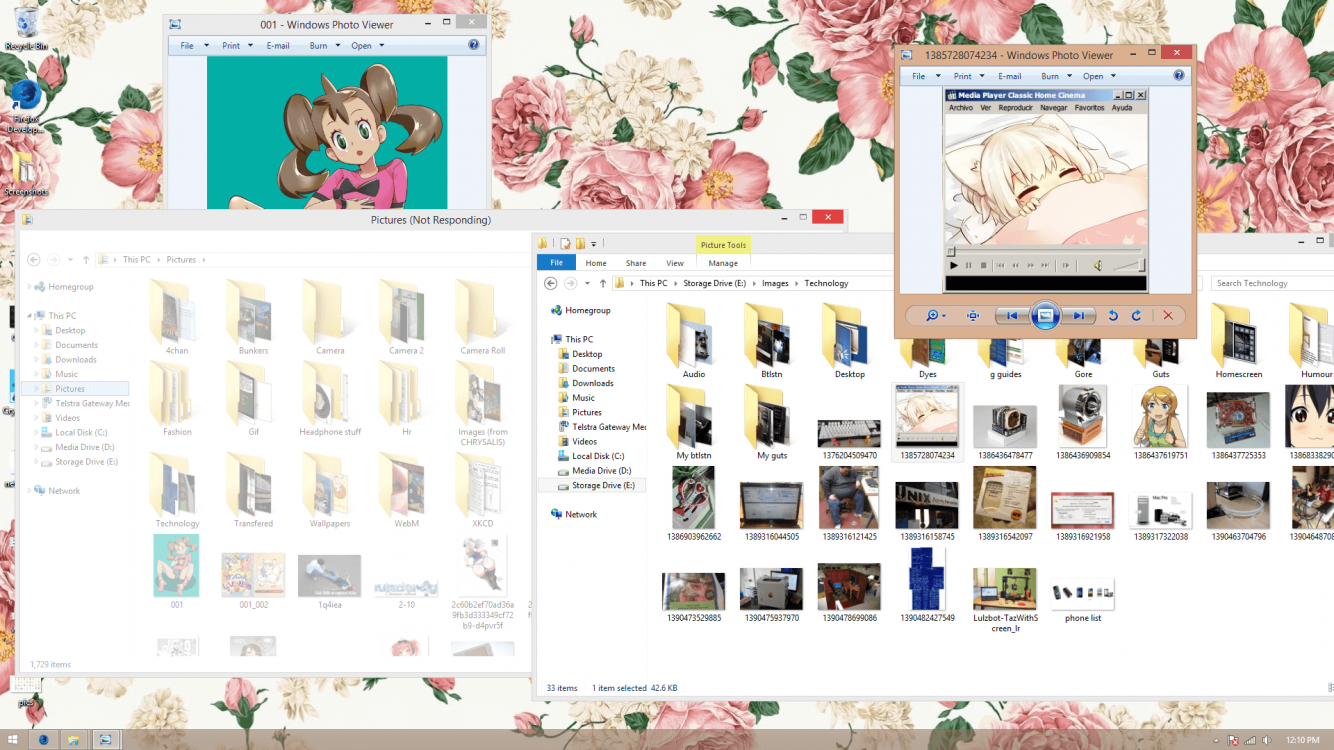Select thumbnail 1385728074234 in Technology window
This screenshot has width=1334, height=750.
pos(926,422)
